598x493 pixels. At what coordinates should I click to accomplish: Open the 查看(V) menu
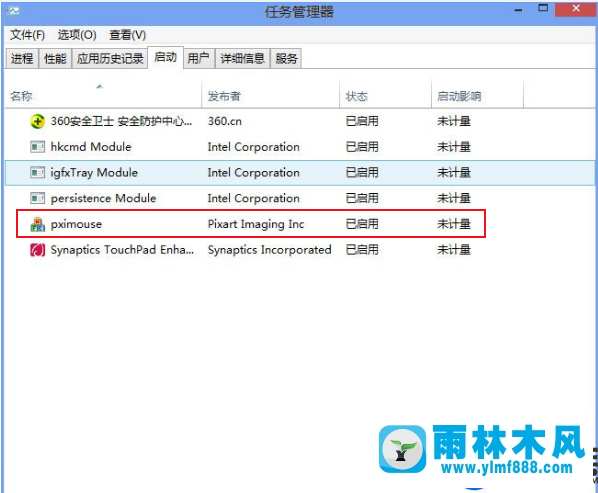coord(127,35)
